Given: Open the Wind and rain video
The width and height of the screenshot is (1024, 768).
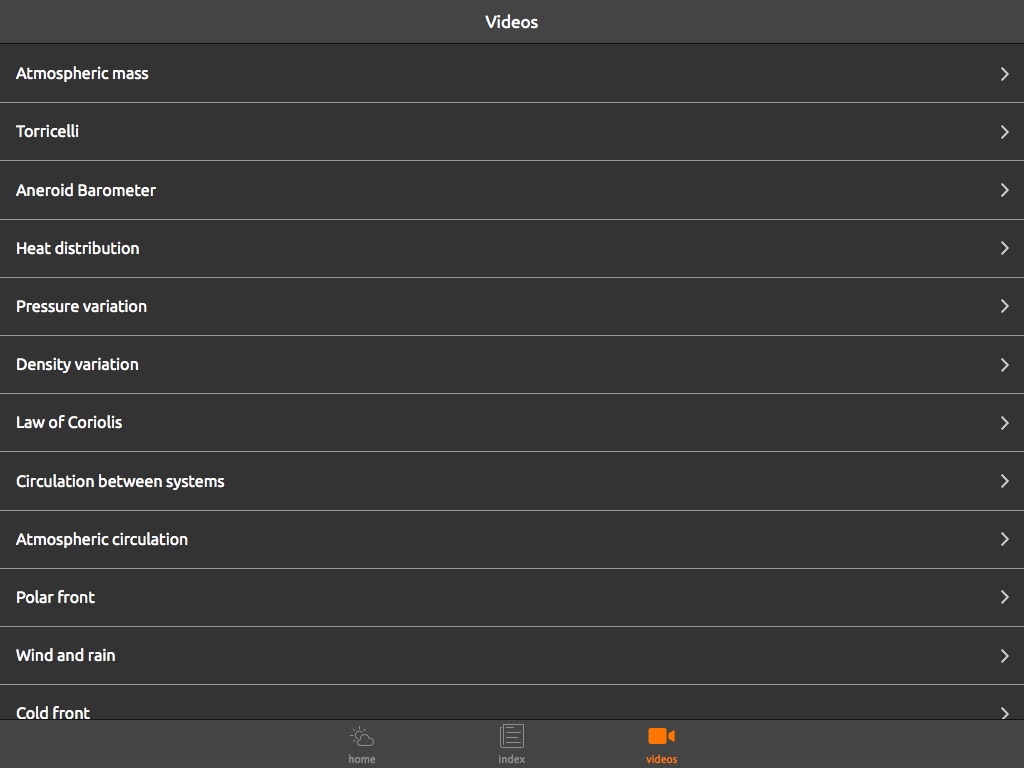Looking at the screenshot, I should pos(66,655).
